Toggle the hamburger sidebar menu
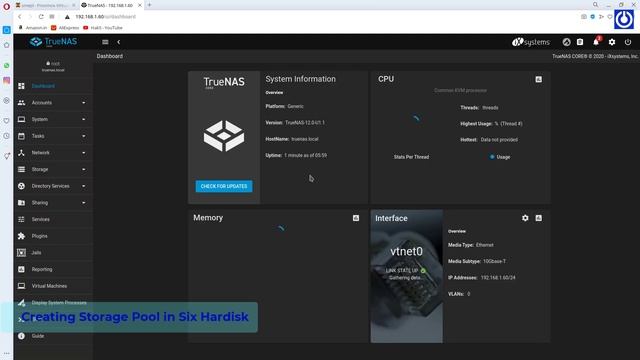Image resolution: width=640 pixels, height=360 pixels. click(105, 42)
